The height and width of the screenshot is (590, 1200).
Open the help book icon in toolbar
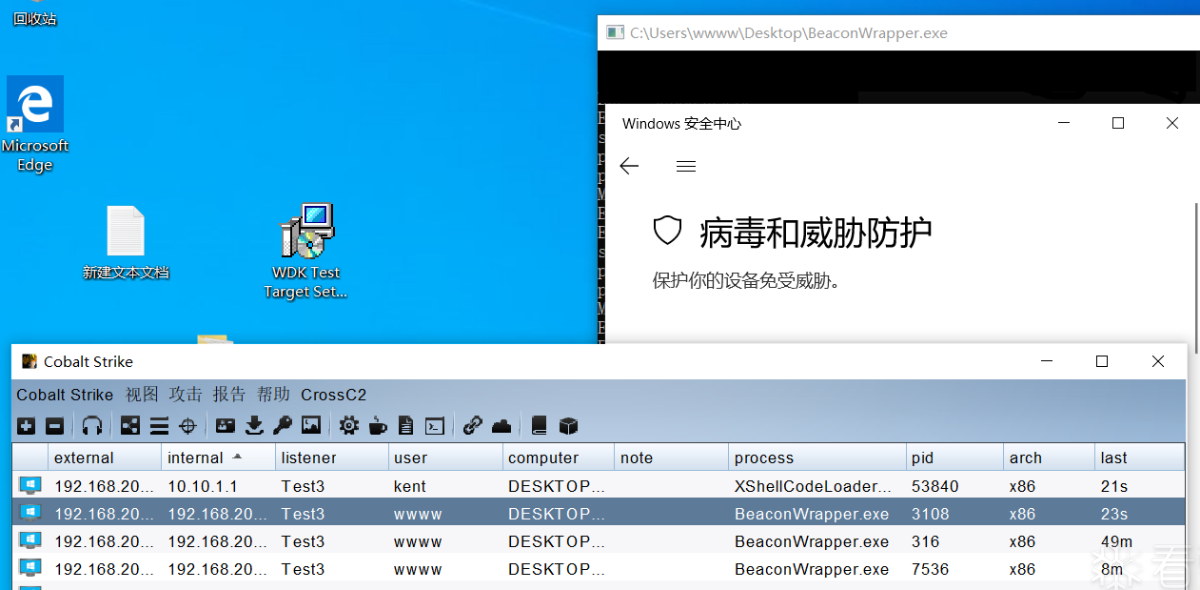point(539,426)
